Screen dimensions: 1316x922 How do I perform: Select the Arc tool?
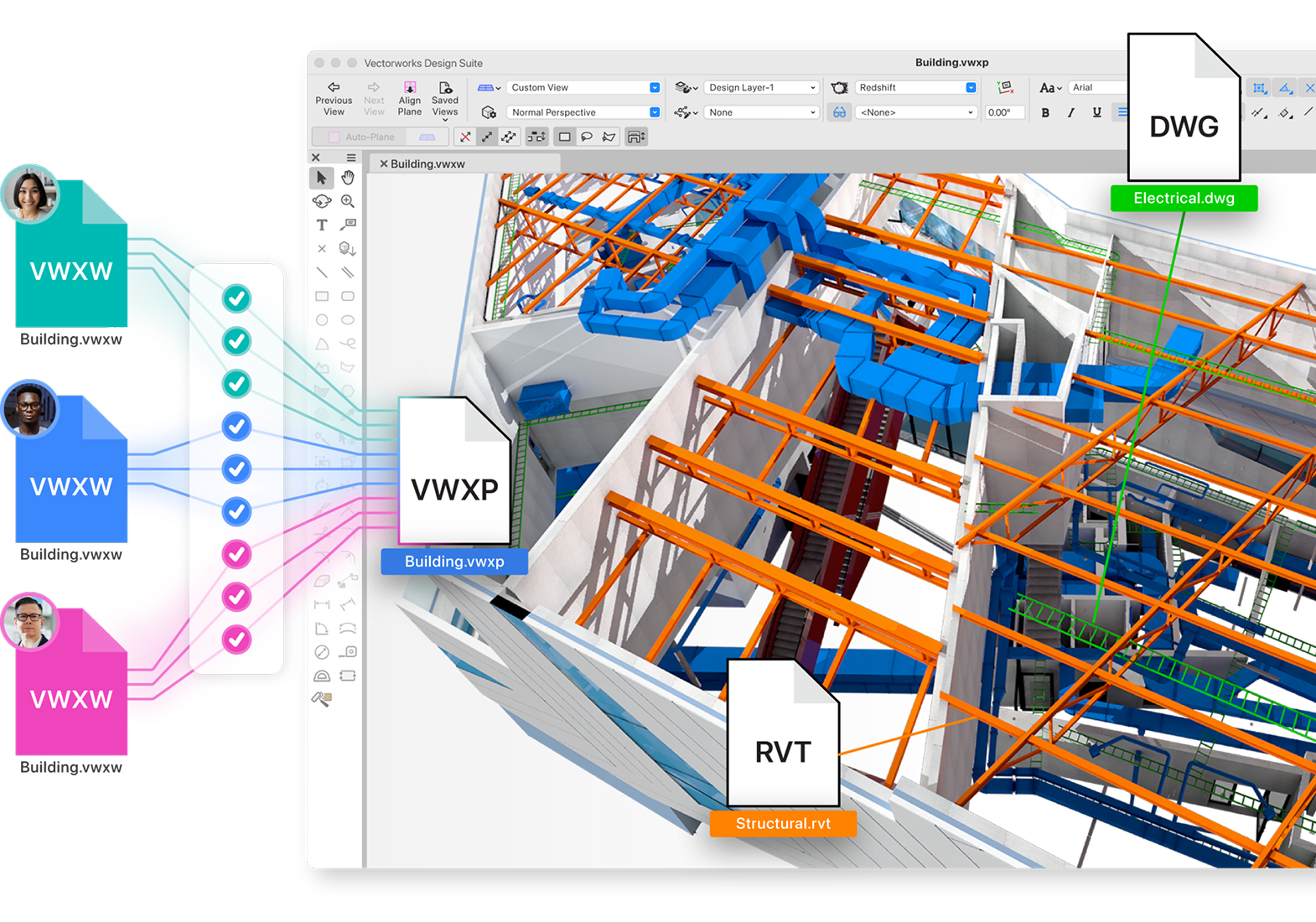[322, 344]
